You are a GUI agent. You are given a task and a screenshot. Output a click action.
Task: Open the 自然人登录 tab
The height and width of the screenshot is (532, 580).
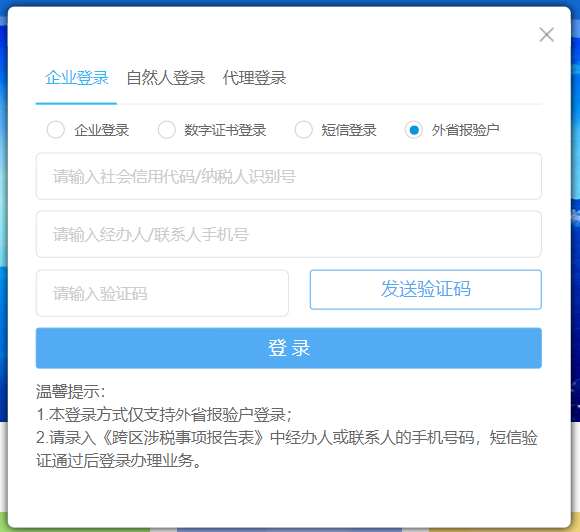point(165,78)
